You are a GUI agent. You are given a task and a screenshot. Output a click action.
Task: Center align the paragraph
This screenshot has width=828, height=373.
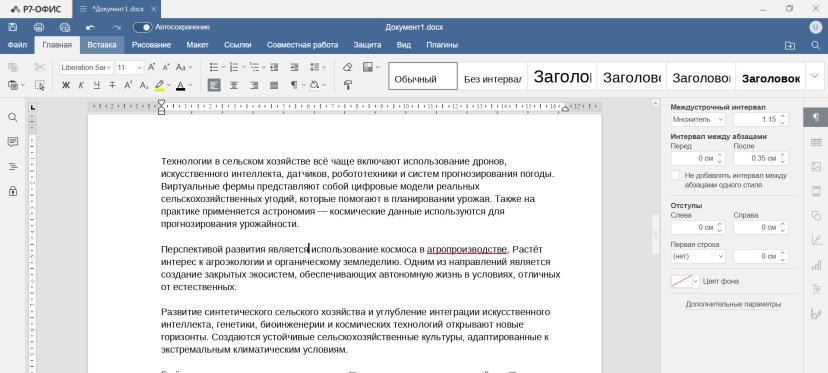click(x=234, y=85)
